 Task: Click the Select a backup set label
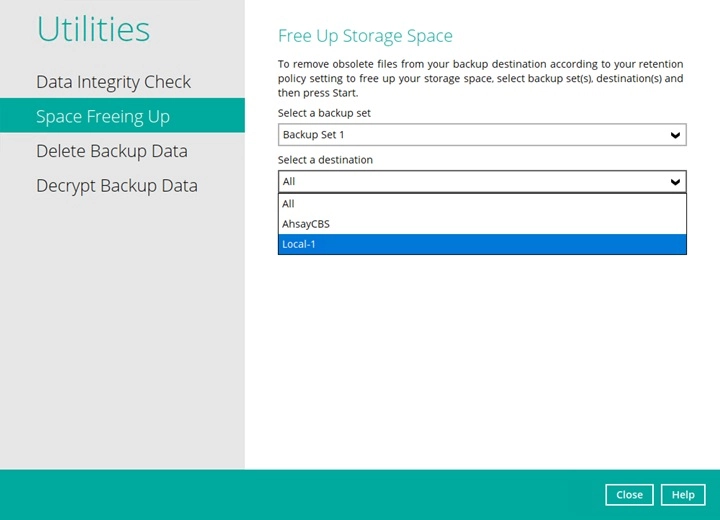324,114
